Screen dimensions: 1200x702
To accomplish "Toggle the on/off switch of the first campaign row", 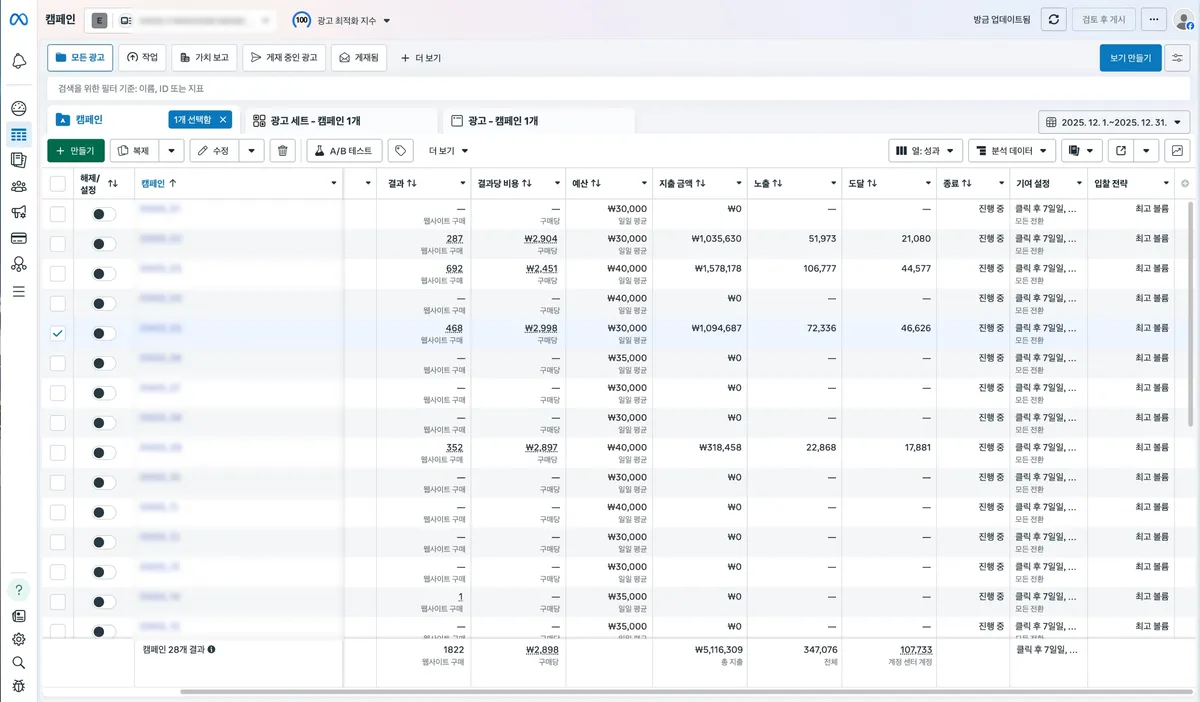I will pyautogui.click(x=104, y=214).
